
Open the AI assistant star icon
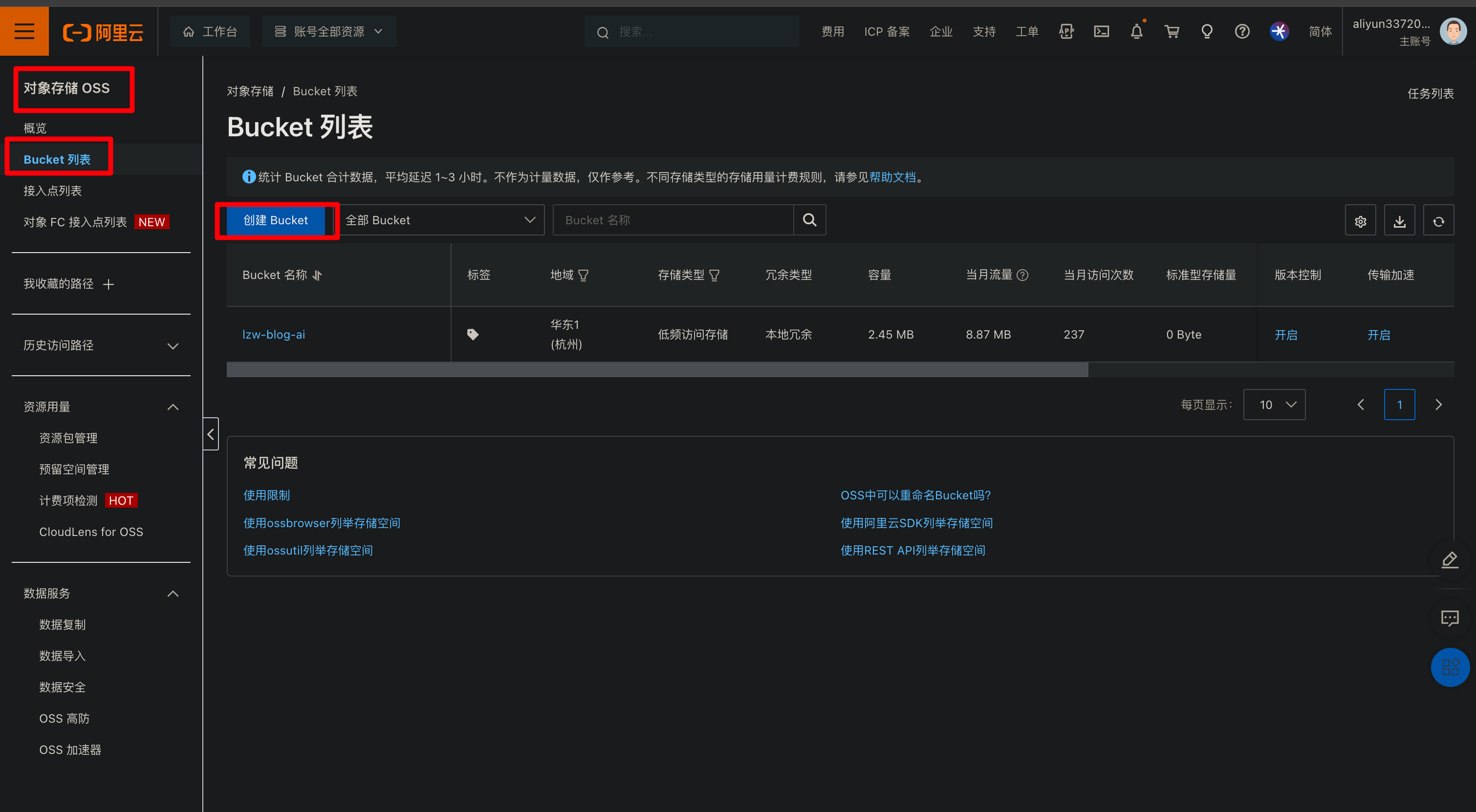coord(1279,31)
